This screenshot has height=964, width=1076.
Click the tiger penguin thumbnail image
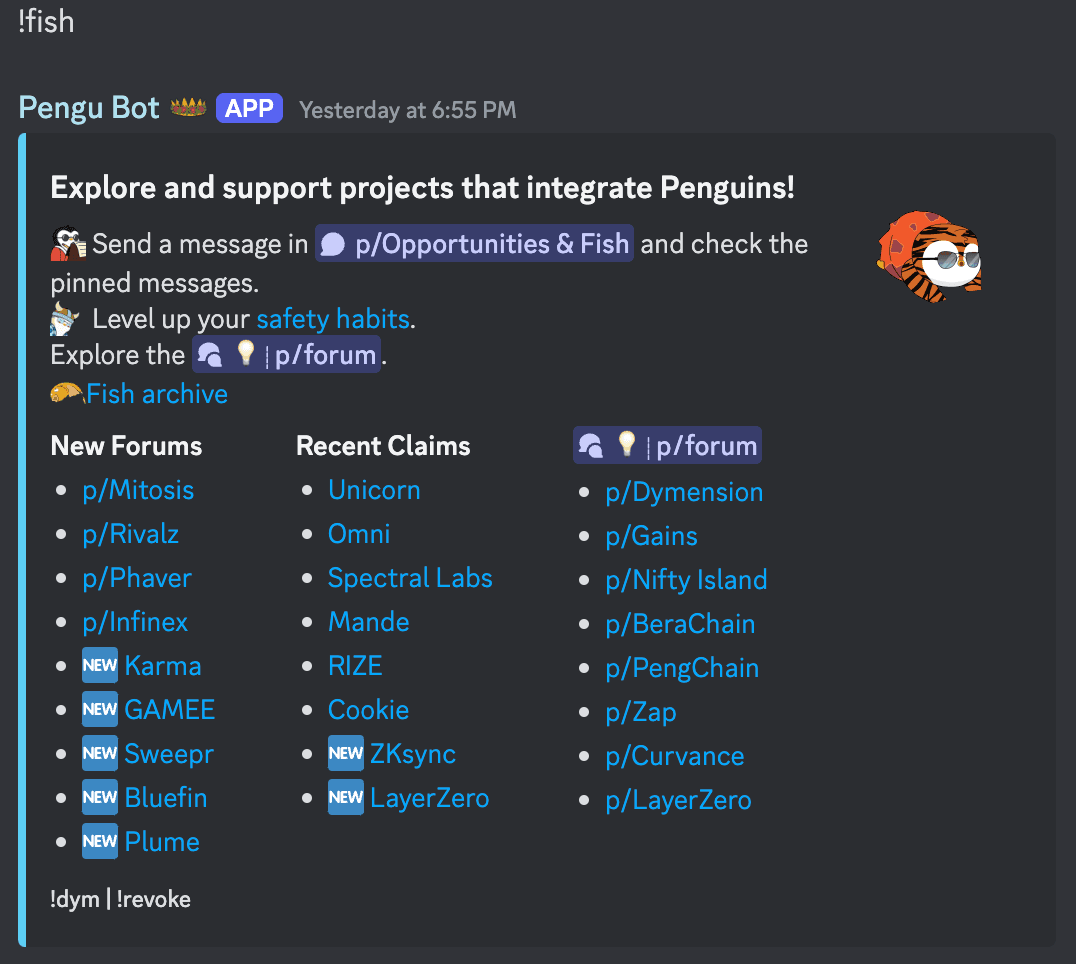tap(930, 257)
